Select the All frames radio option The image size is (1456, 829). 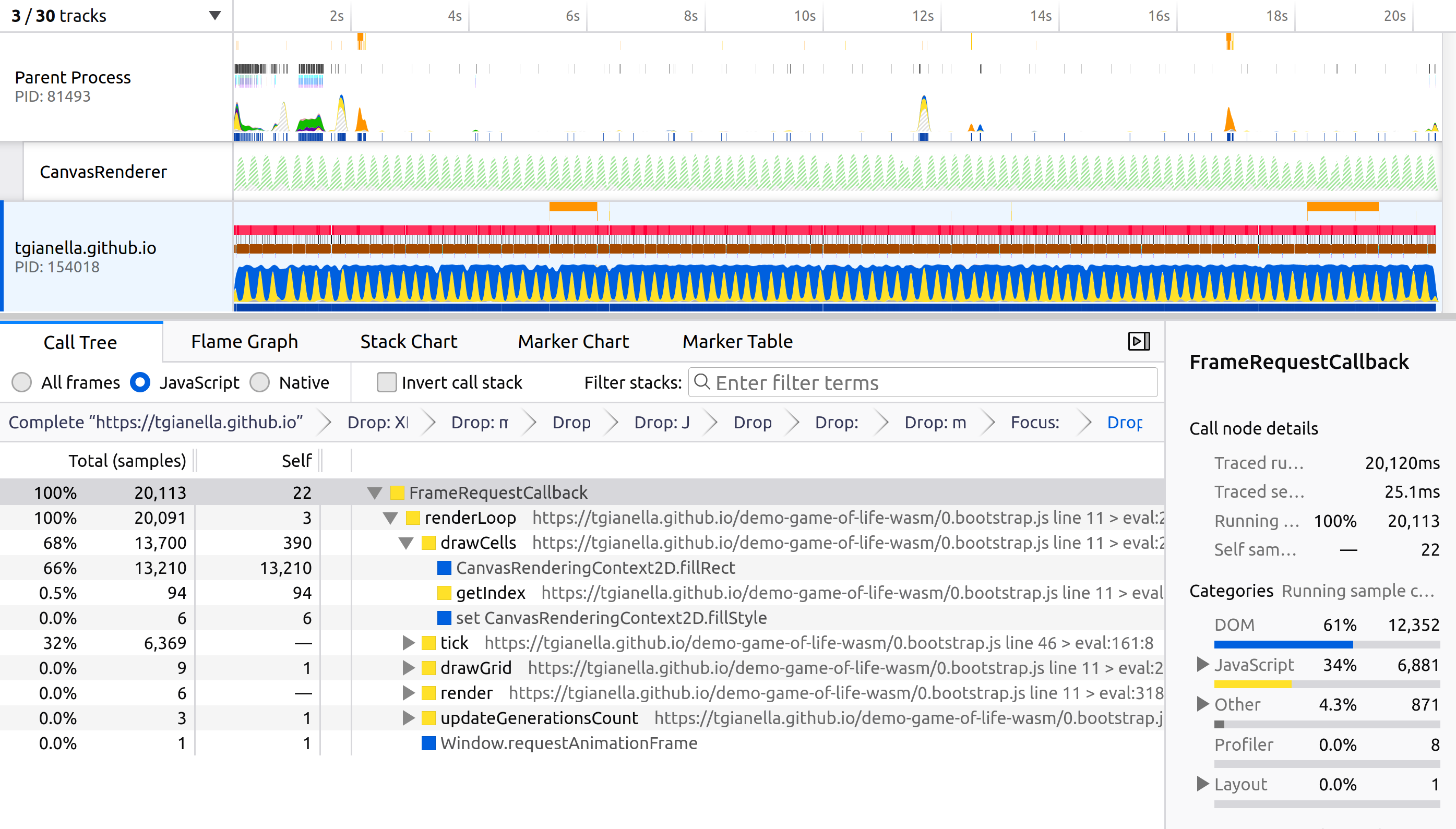tap(21, 382)
